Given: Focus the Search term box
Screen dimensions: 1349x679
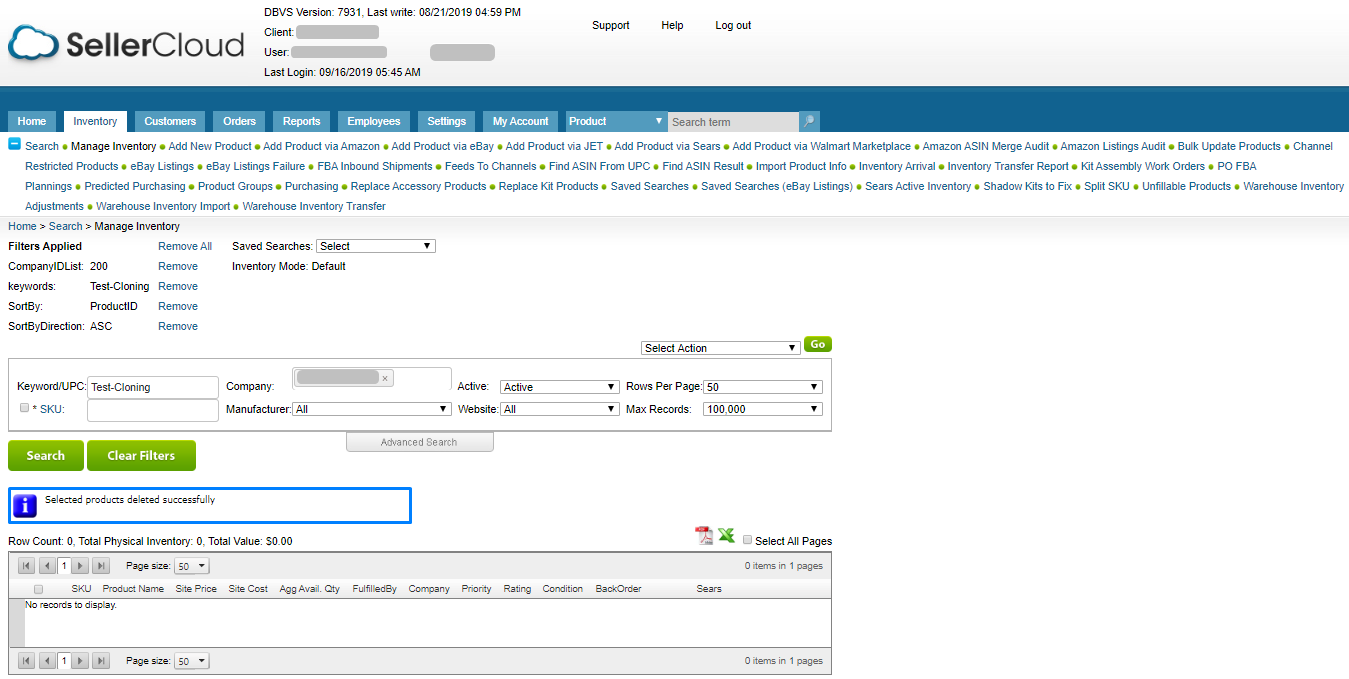Looking at the screenshot, I should click(x=734, y=122).
